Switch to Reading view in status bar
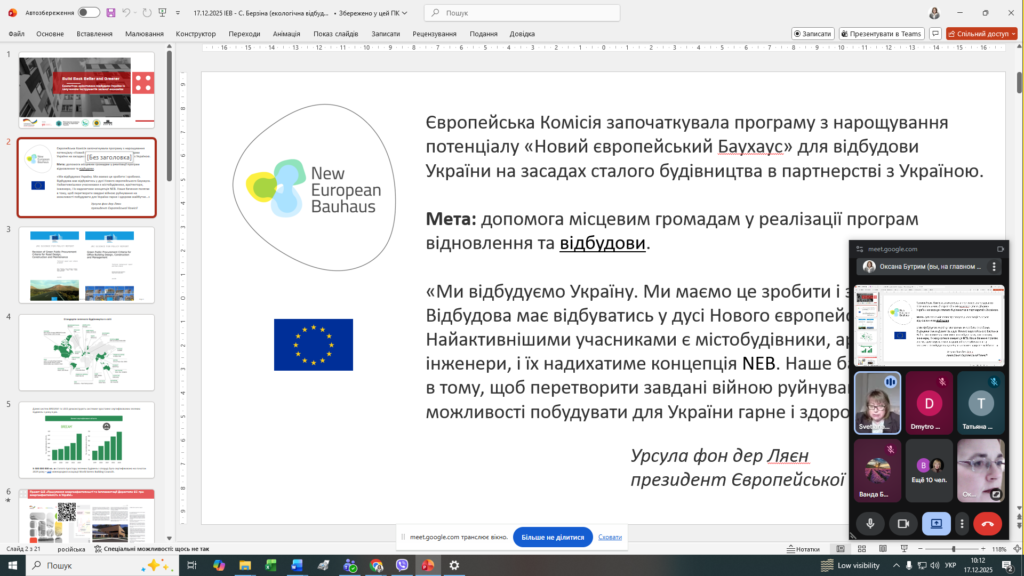 click(884, 549)
